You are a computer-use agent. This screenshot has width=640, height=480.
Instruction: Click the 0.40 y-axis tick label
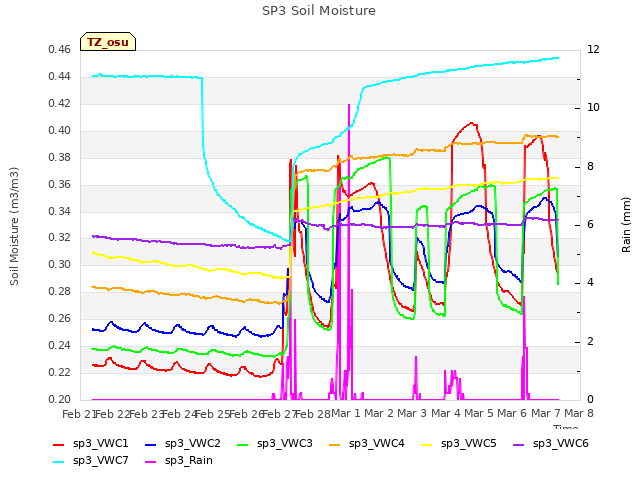pyautogui.click(x=59, y=131)
